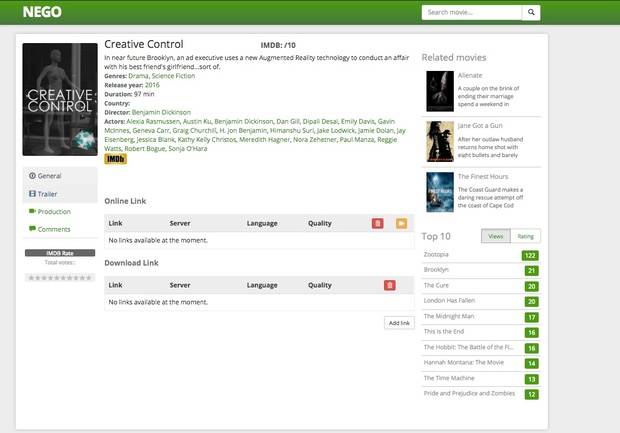Open actor Paul Manza link

coord(357,140)
